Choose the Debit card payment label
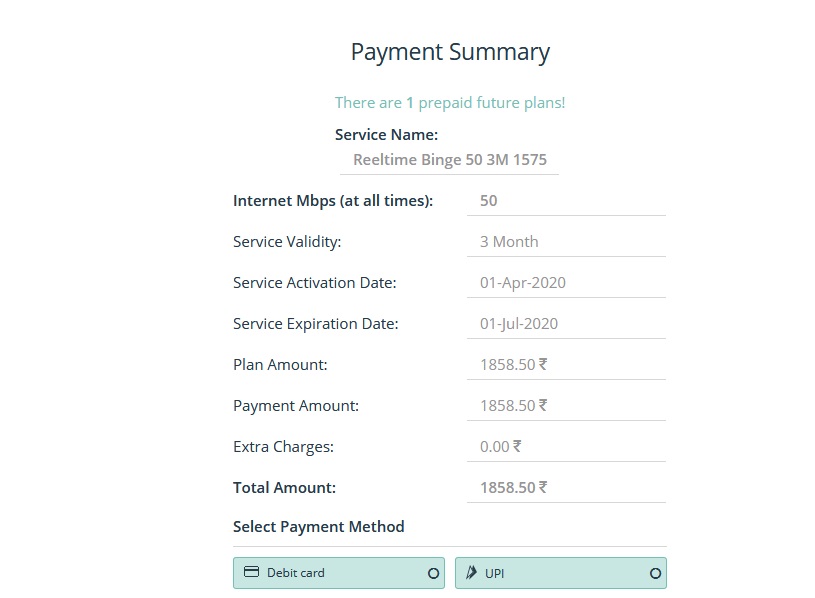This screenshot has width=815, height=598. (296, 573)
